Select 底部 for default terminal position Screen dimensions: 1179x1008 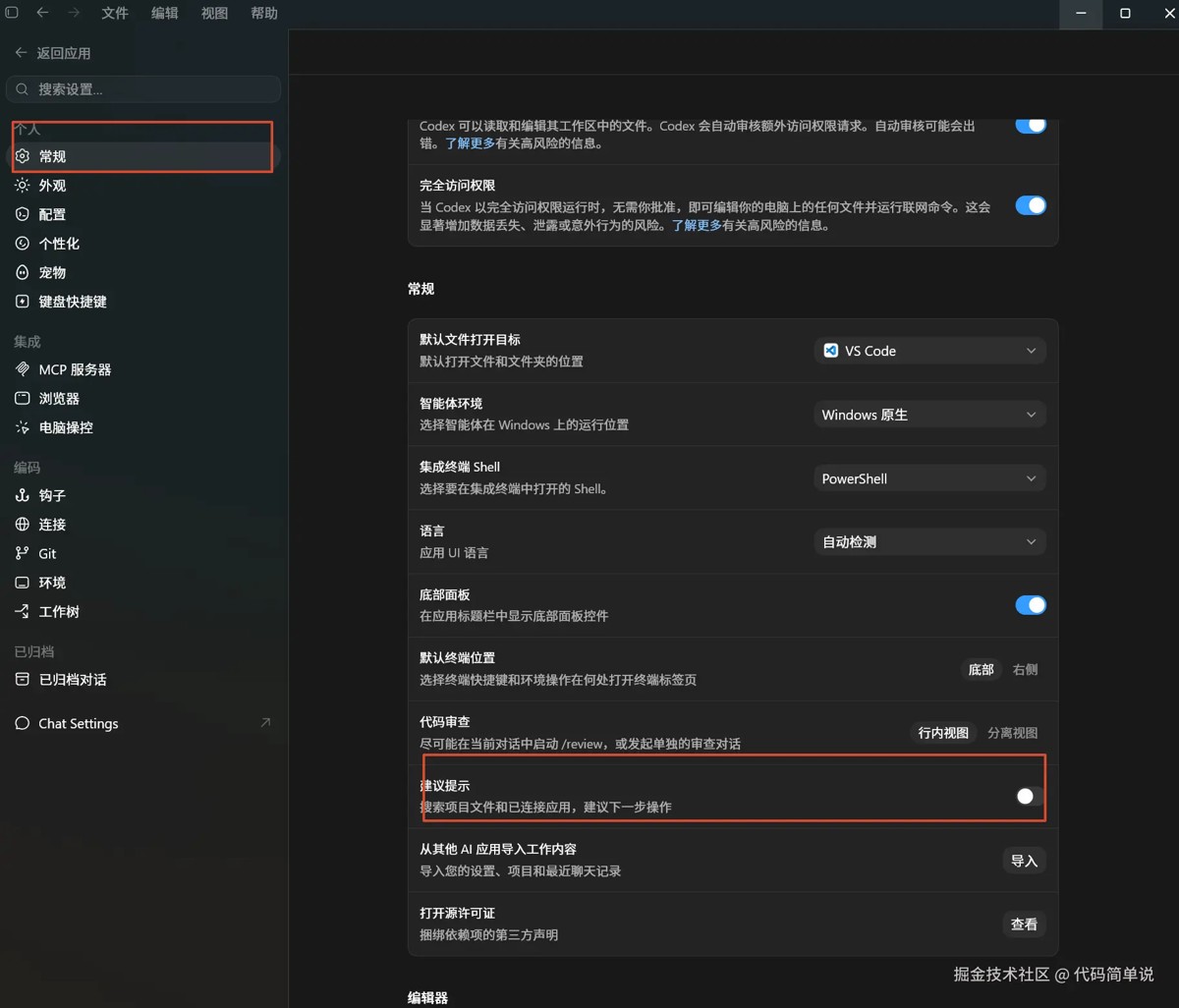[981, 669]
